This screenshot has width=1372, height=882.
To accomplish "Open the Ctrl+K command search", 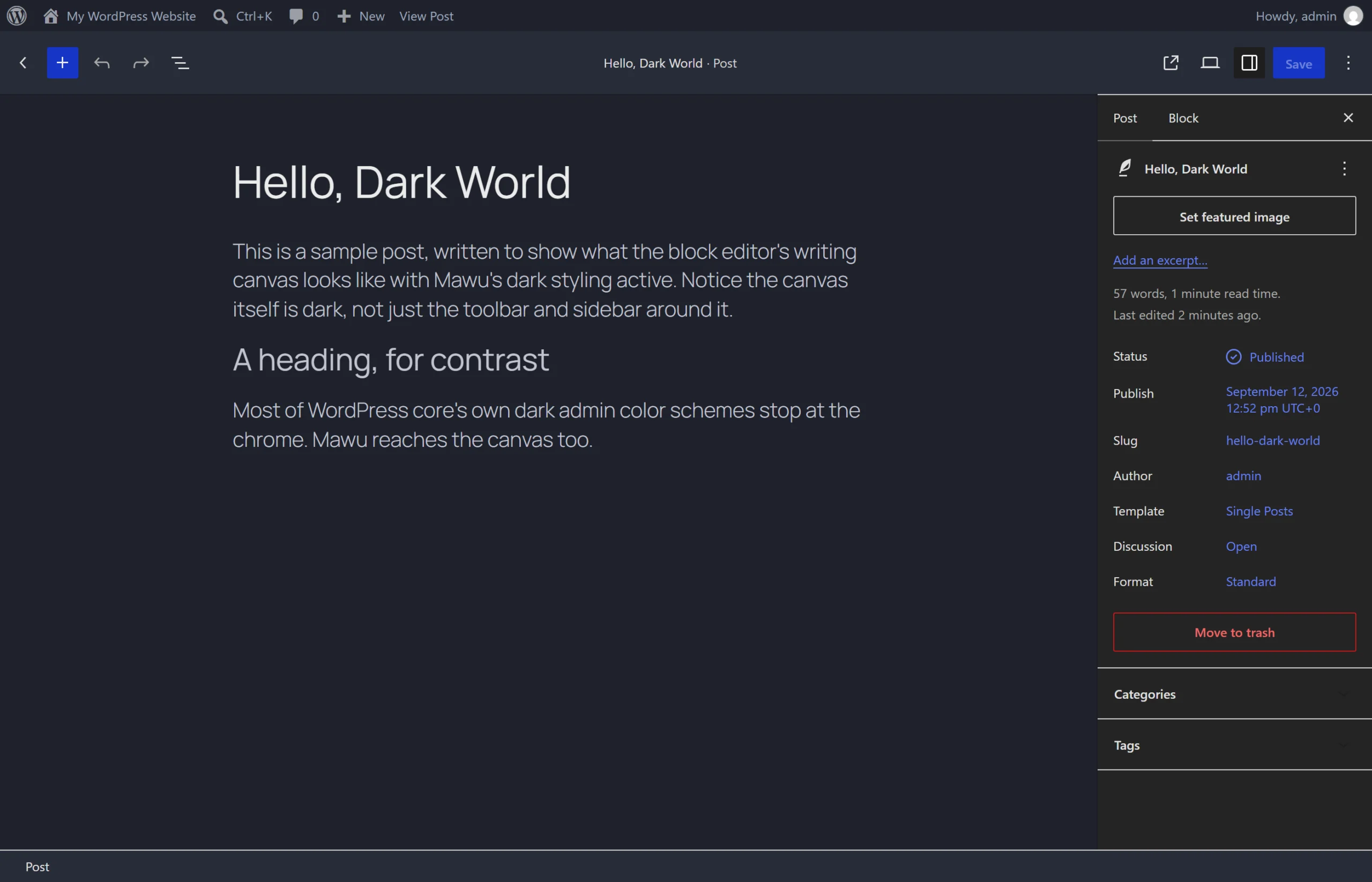I will tap(243, 16).
